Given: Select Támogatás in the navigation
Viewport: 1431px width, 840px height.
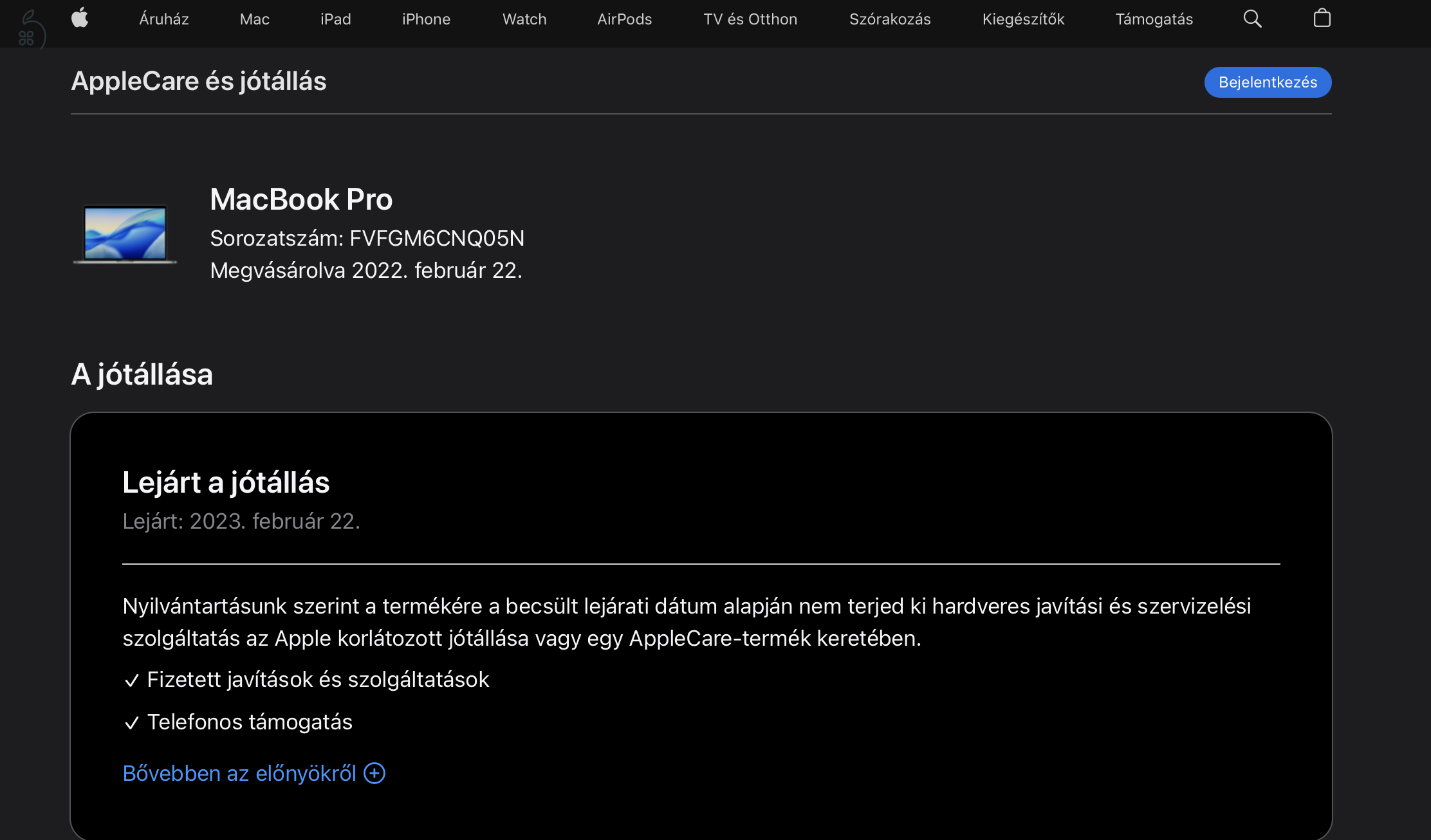Looking at the screenshot, I should point(1154,19).
